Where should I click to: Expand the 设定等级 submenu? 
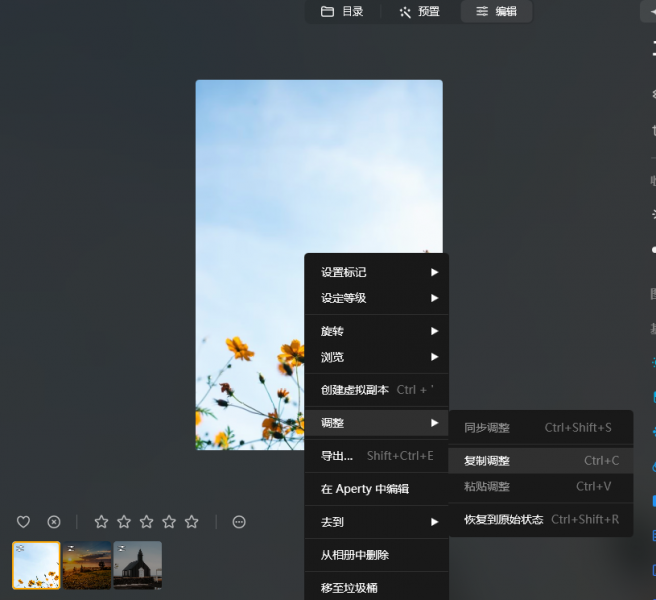pyautogui.click(x=377, y=298)
